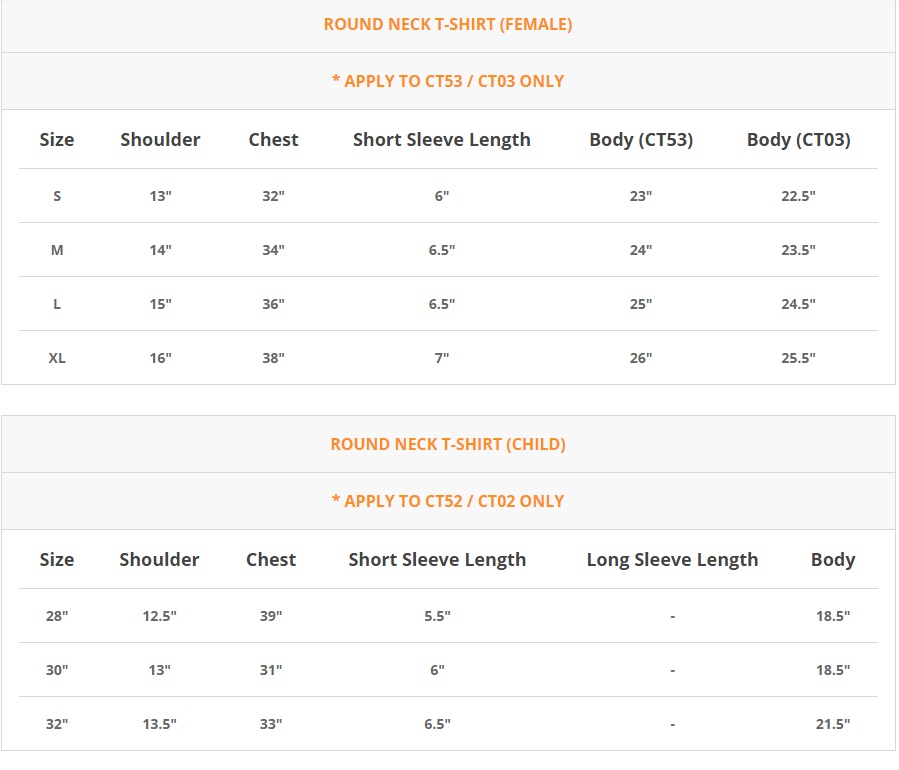
Task: Click the APPLY TO CT53 / CT03 ONLY note
Action: (x=448, y=81)
